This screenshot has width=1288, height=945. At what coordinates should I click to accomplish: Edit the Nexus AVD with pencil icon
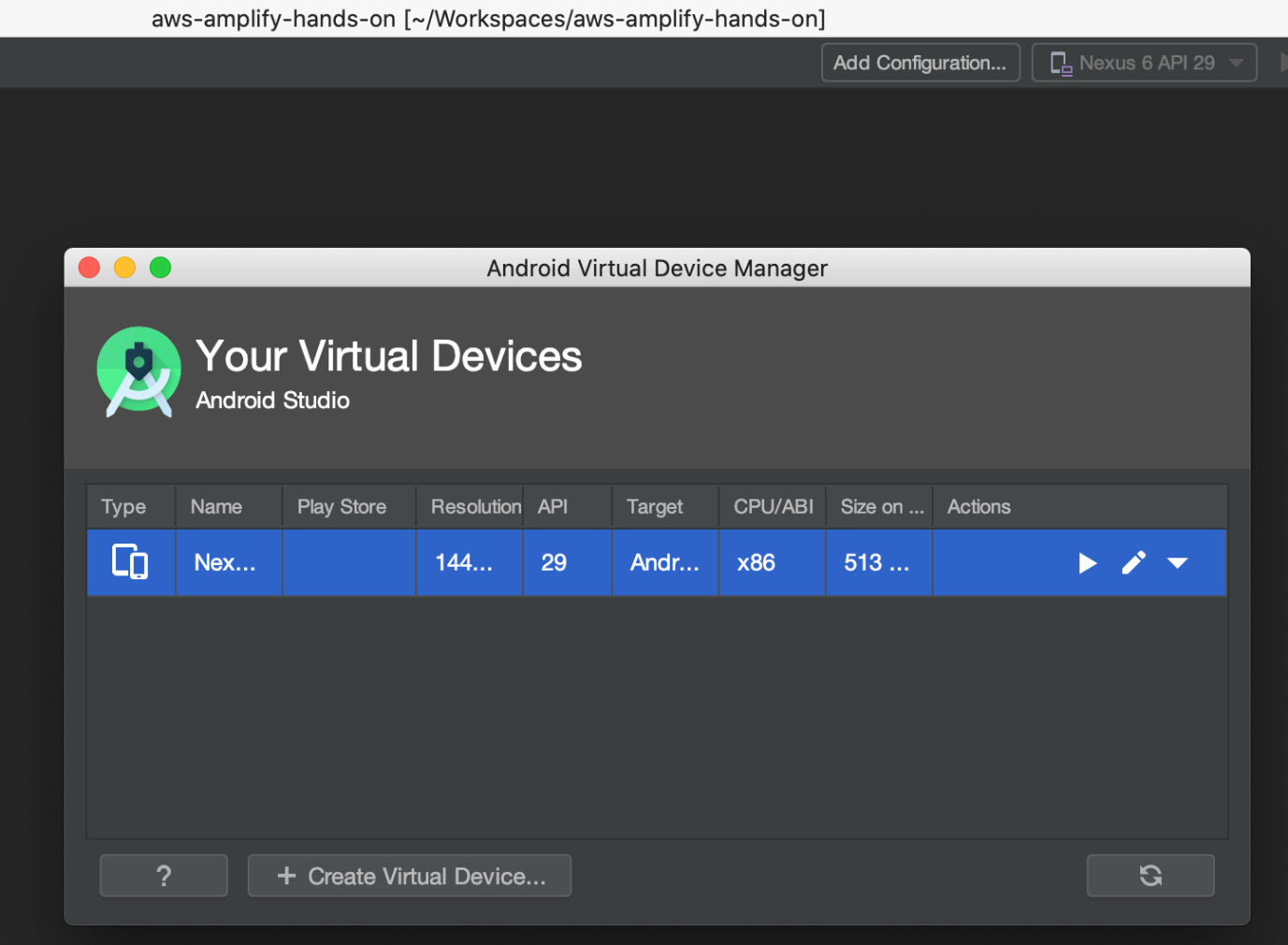(1134, 562)
